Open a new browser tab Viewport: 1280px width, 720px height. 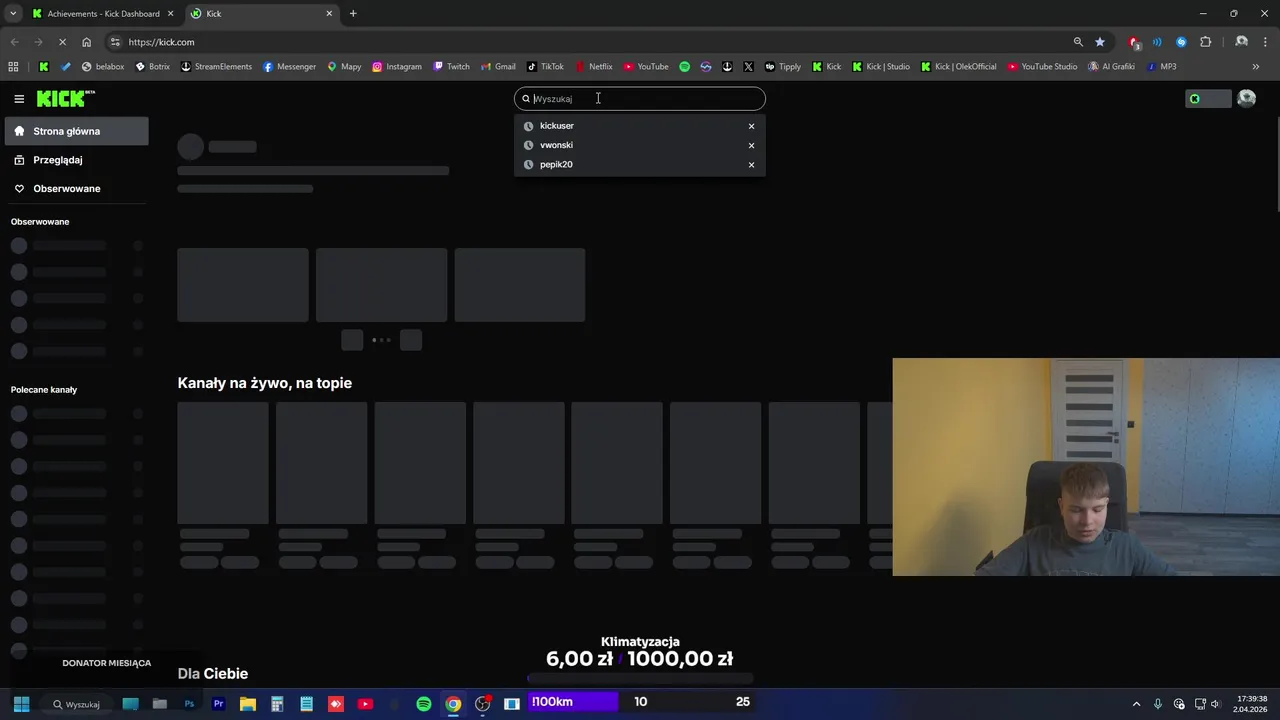point(353,14)
